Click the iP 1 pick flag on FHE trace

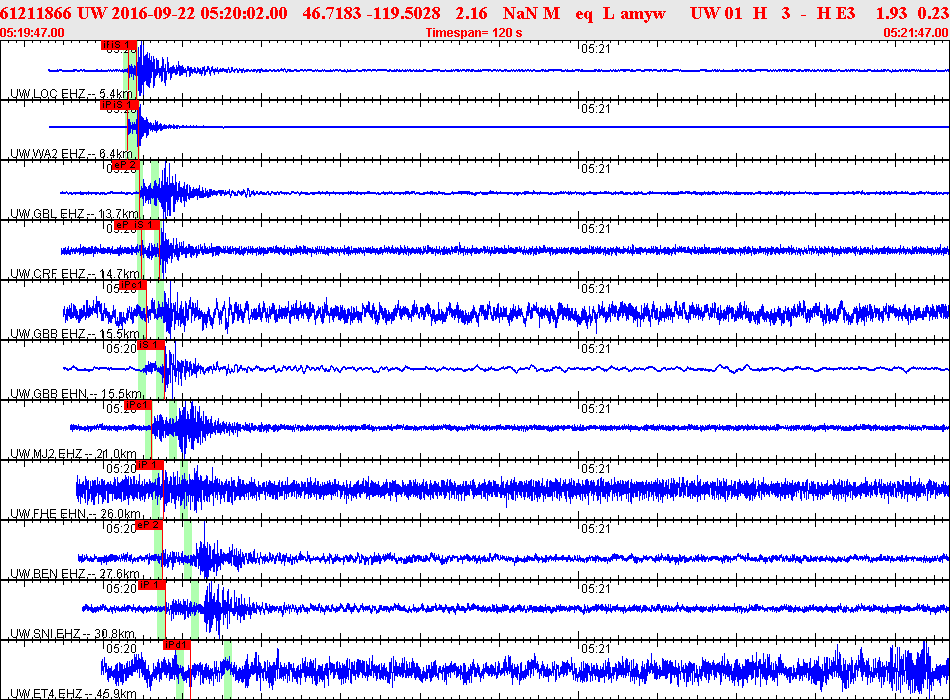coord(150,465)
